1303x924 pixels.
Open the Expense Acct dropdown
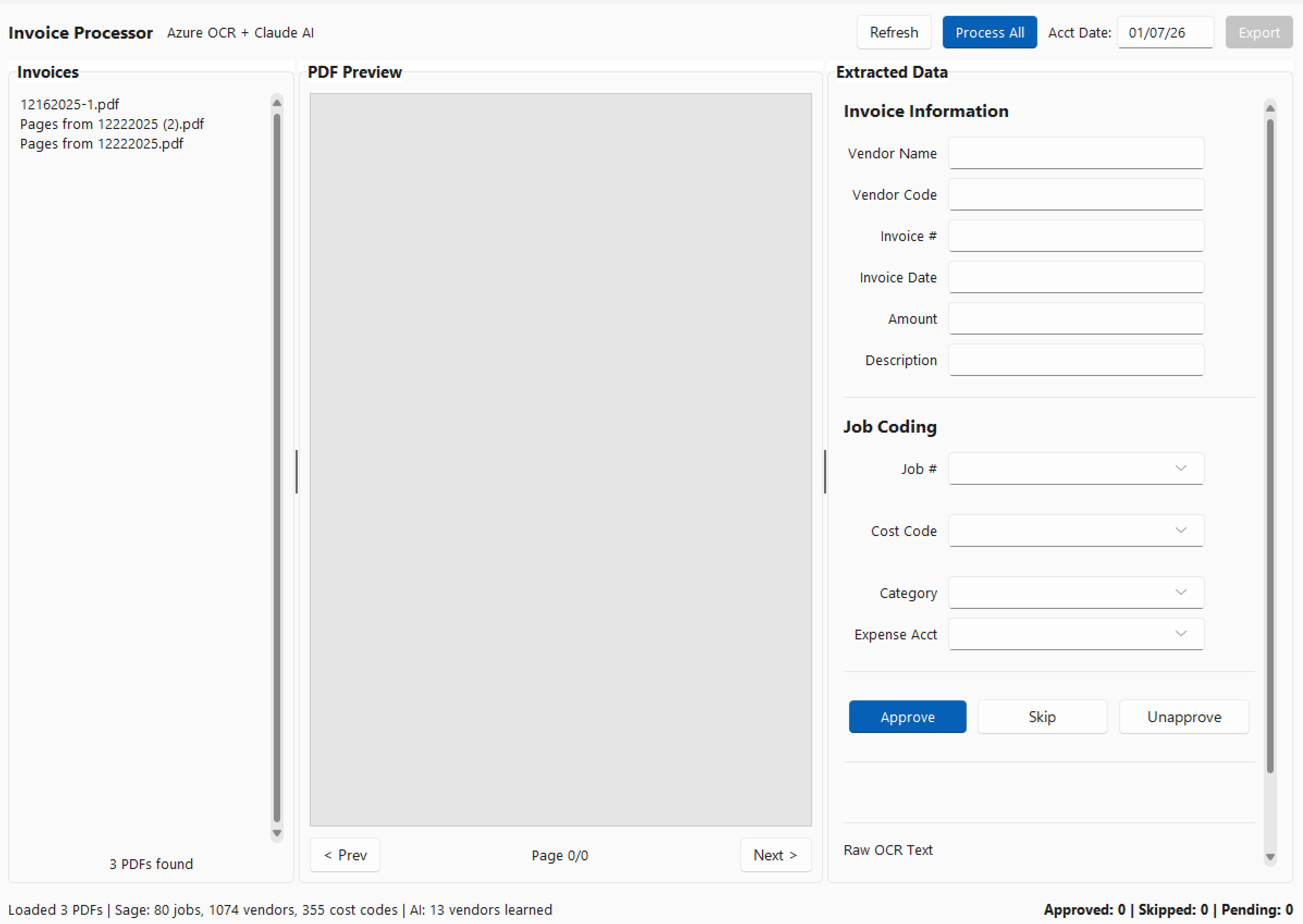pyautogui.click(x=1075, y=634)
